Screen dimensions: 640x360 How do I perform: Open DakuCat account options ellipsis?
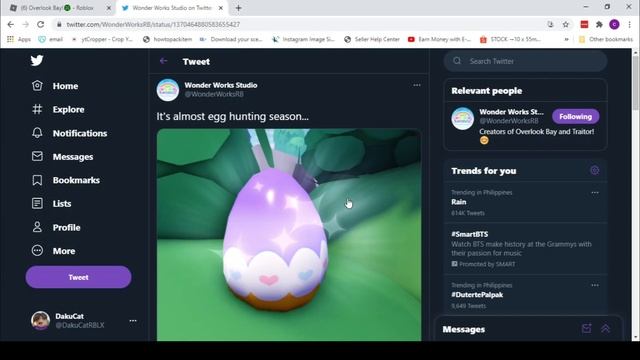click(x=133, y=321)
